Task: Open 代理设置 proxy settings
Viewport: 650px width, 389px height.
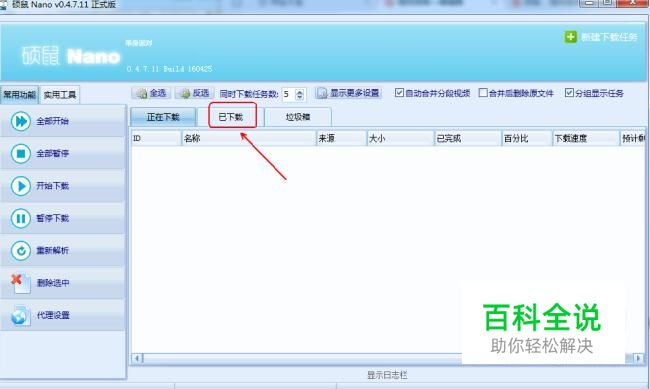Action: pyautogui.click(x=63, y=316)
